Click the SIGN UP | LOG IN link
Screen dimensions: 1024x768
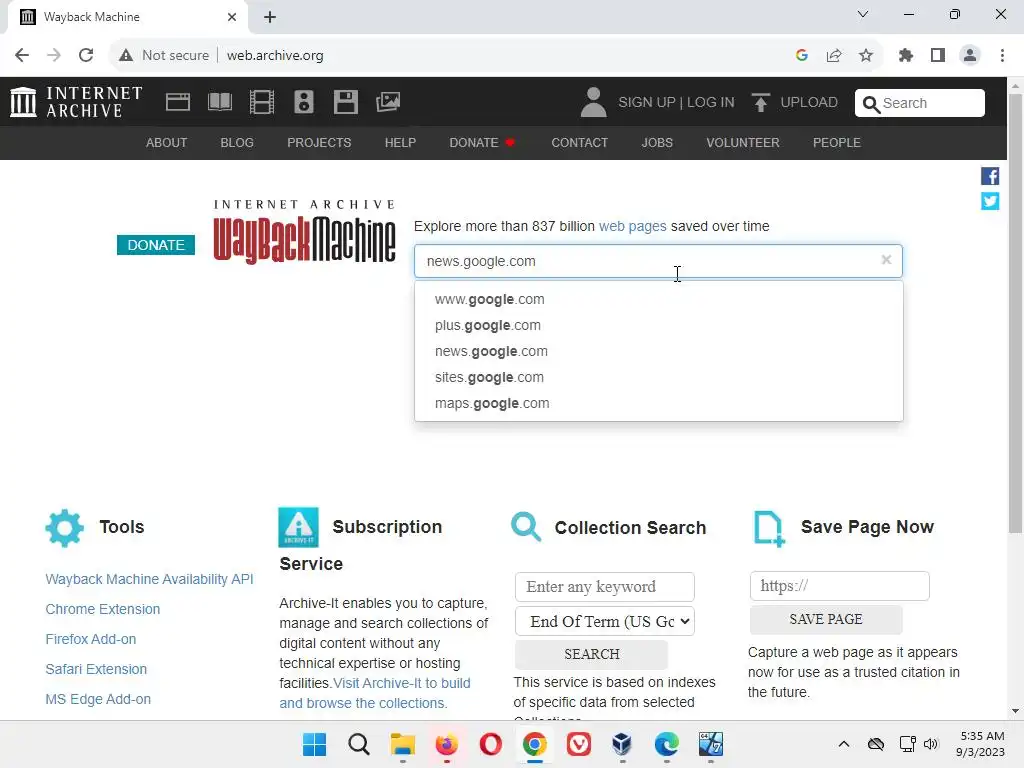pyautogui.click(x=676, y=103)
